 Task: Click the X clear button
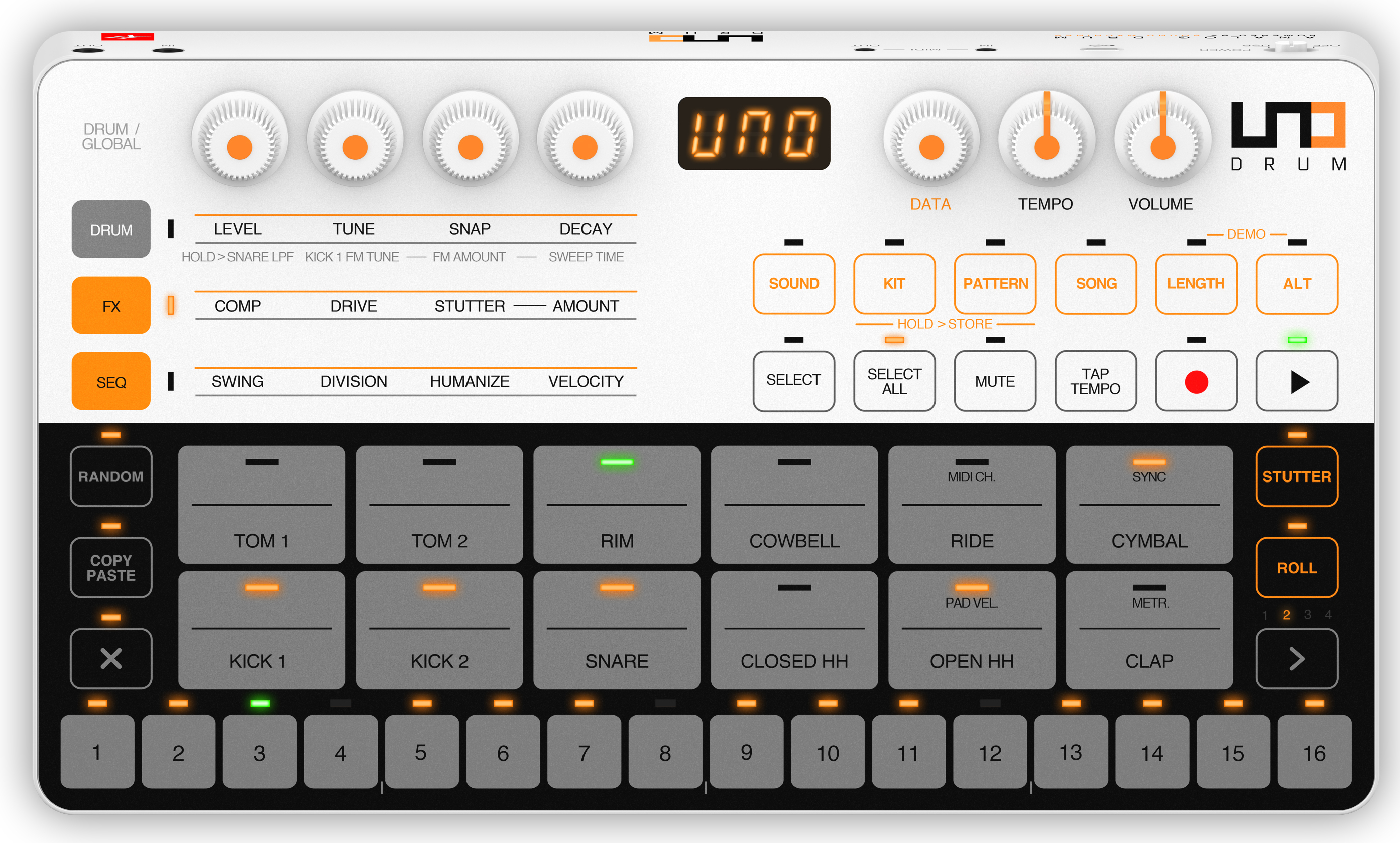(111, 659)
